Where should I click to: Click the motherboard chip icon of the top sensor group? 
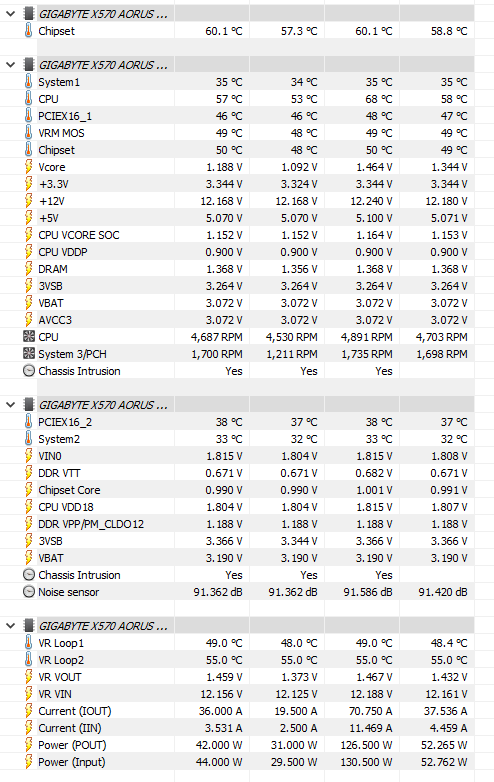point(29,14)
